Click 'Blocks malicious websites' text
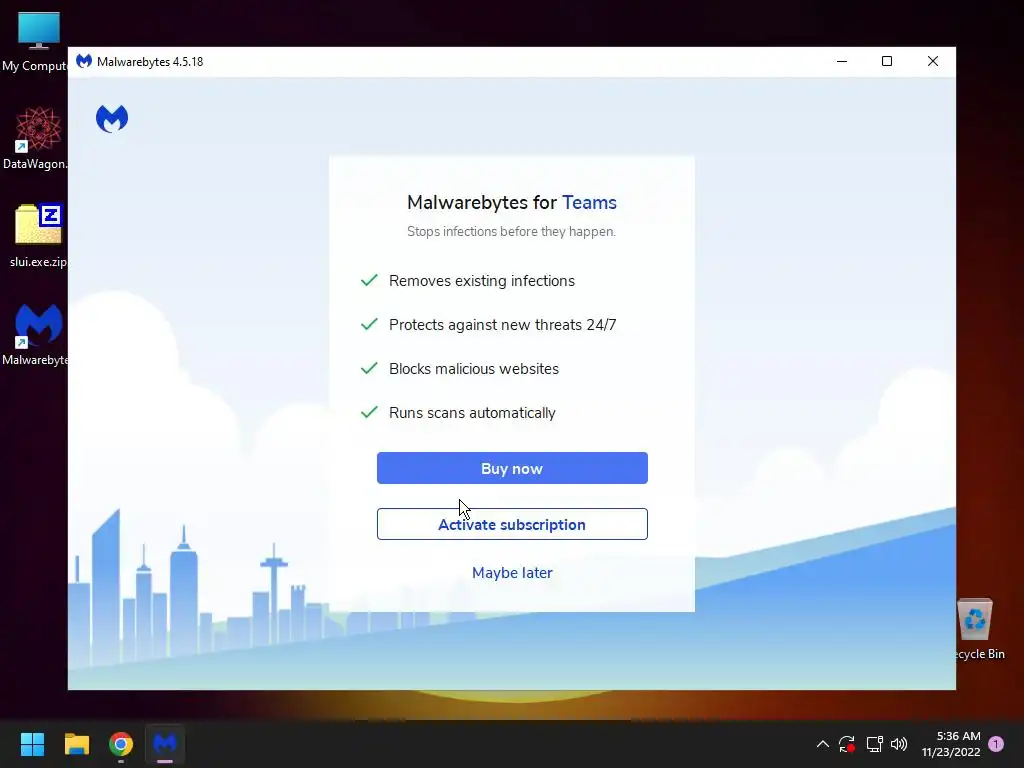This screenshot has height=768, width=1024. point(473,369)
